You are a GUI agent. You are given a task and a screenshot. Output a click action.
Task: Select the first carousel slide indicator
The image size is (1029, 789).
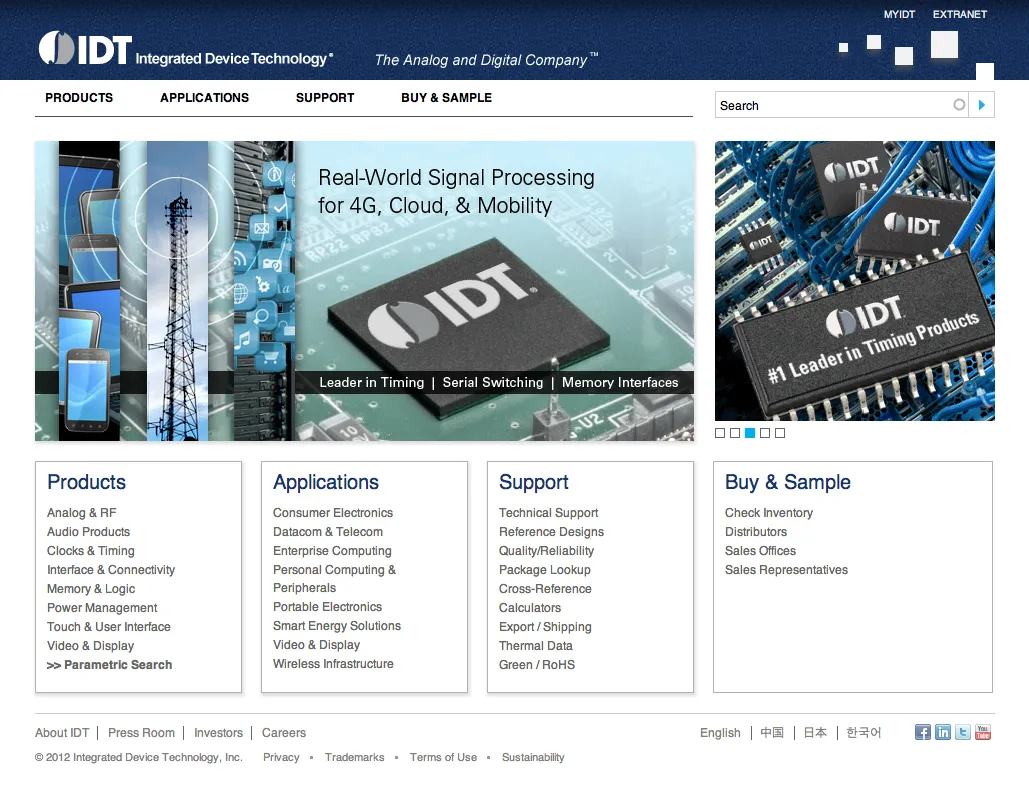[x=720, y=433]
